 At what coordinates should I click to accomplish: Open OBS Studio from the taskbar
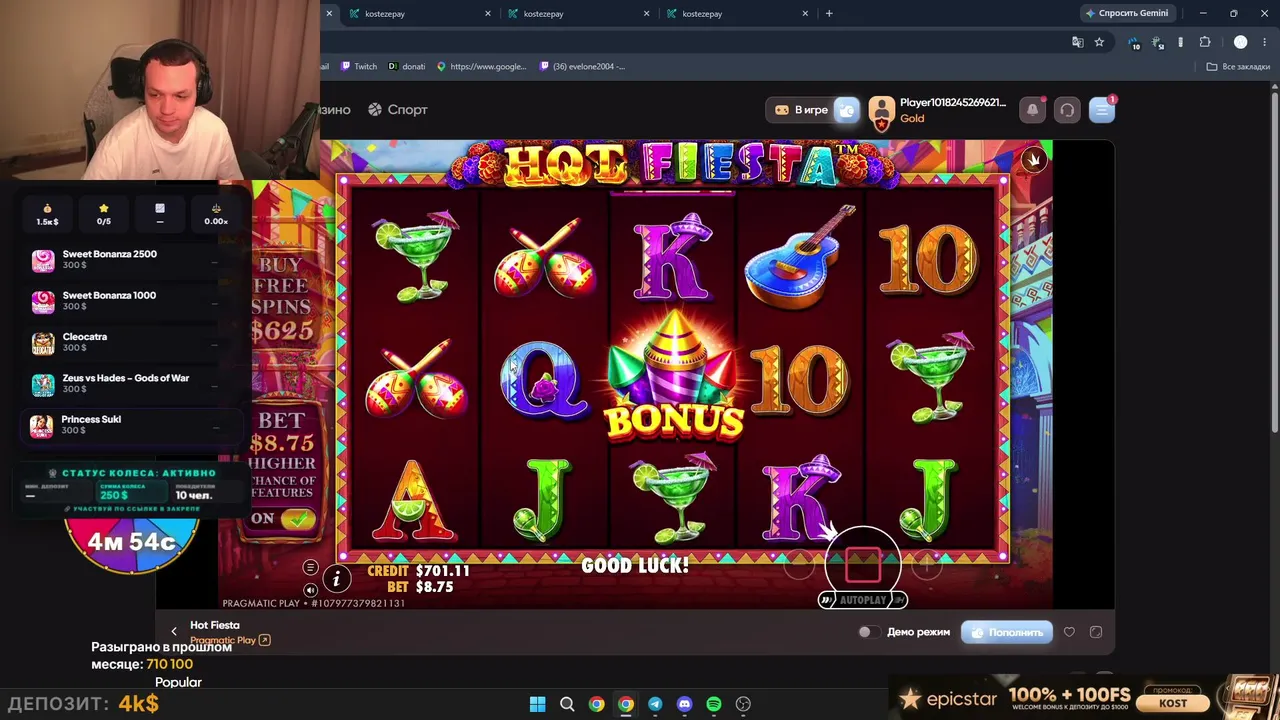(x=743, y=704)
